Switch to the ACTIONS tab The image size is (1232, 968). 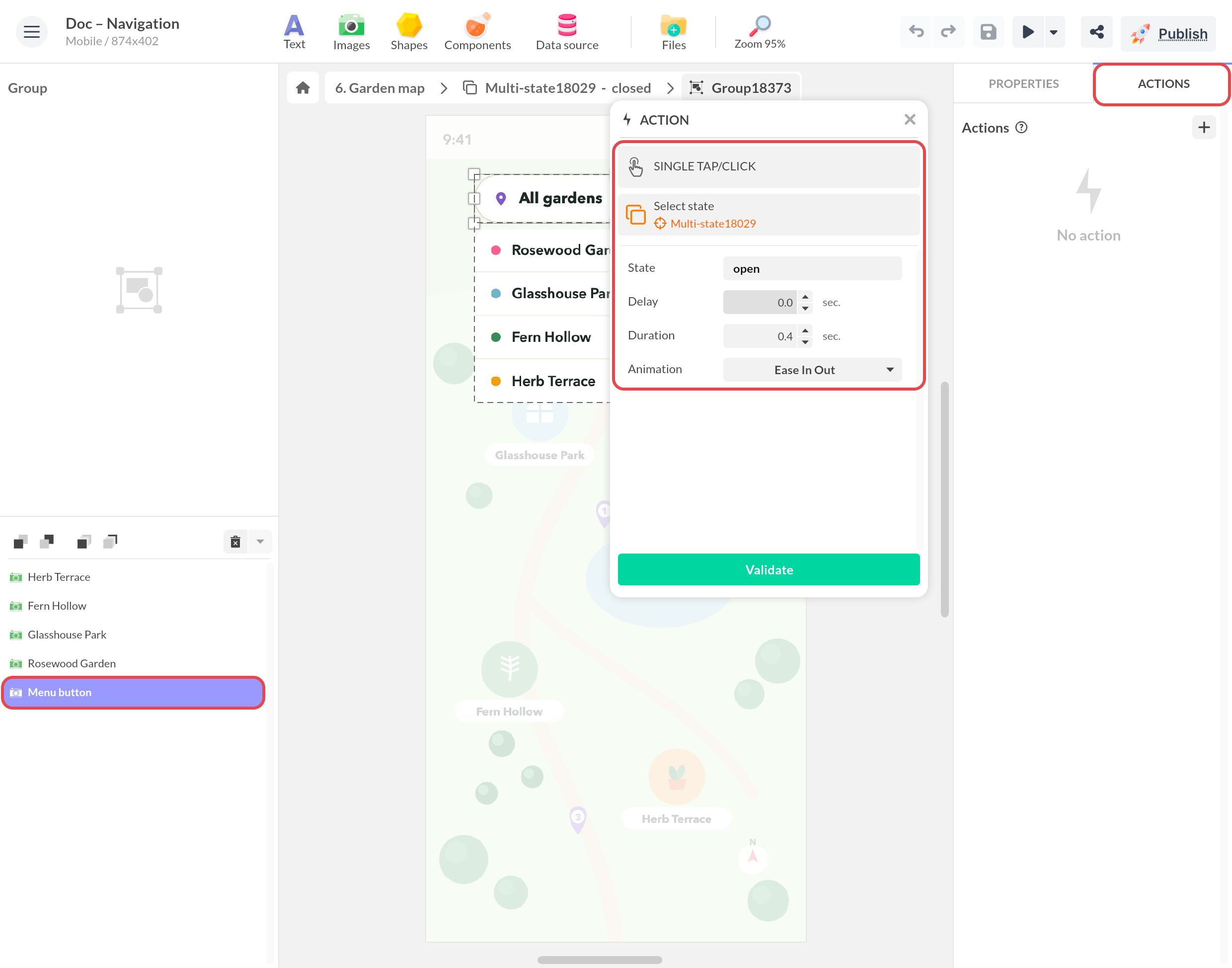tap(1163, 84)
